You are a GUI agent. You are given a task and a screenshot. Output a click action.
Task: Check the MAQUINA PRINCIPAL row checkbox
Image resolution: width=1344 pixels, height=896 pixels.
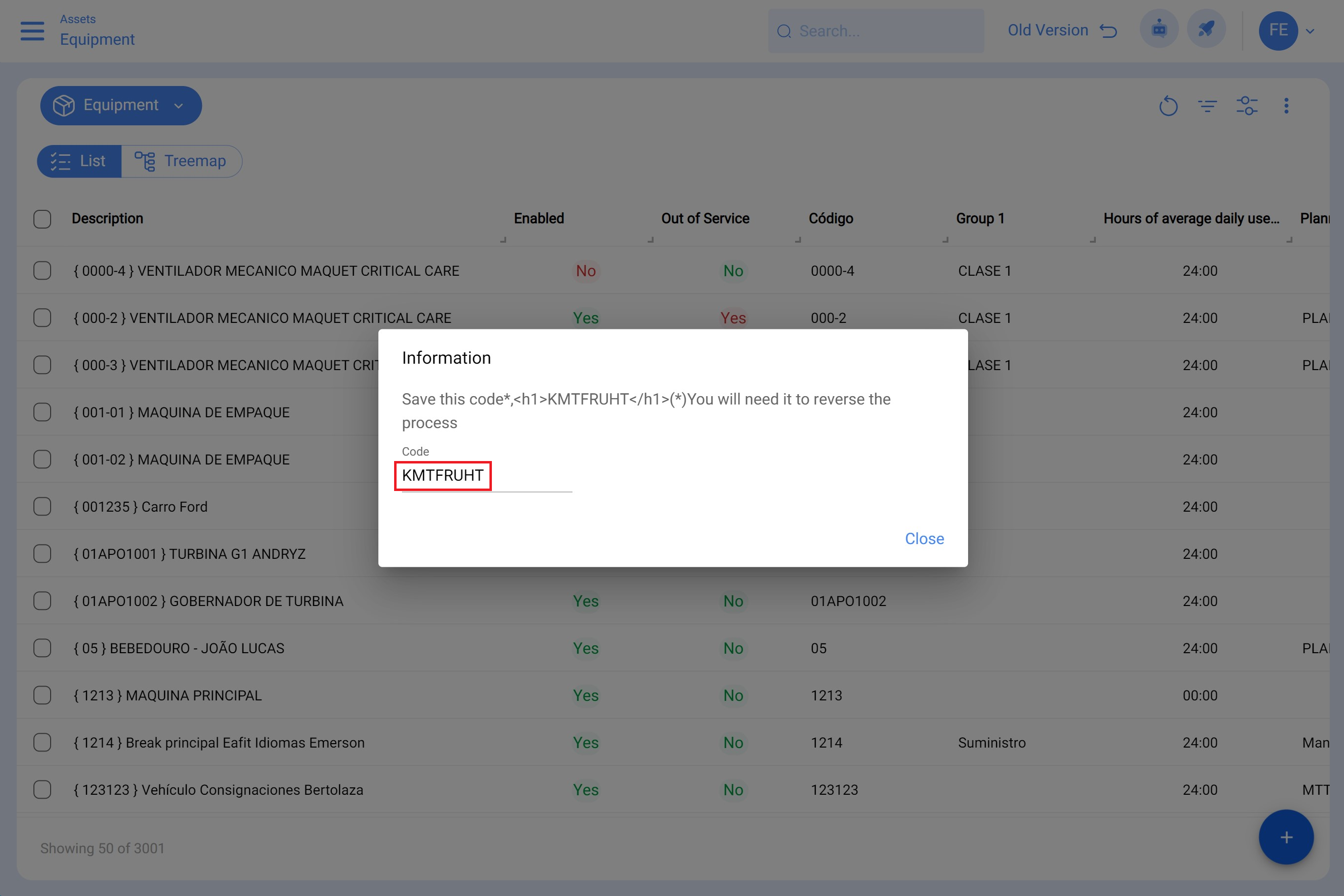coord(42,695)
